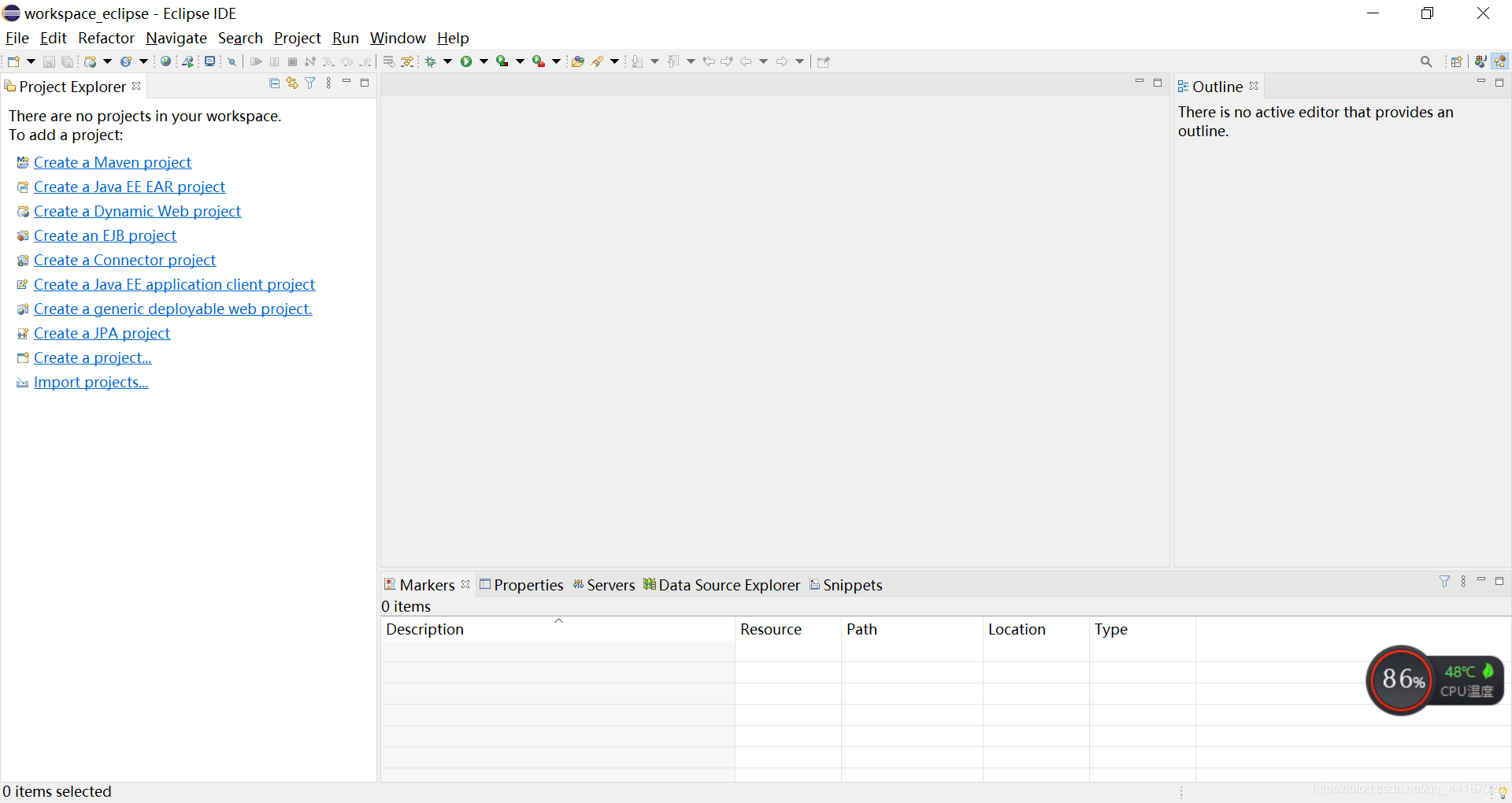
Task: Expand the Run dropdown arrow
Action: (x=484, y=61)
